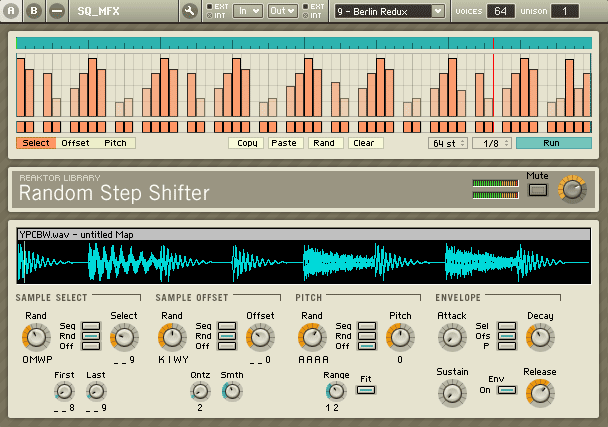Adjust the main output volume knob
Image resolution: width=608 pixels, height=427 pixels.
pos(572,189)
